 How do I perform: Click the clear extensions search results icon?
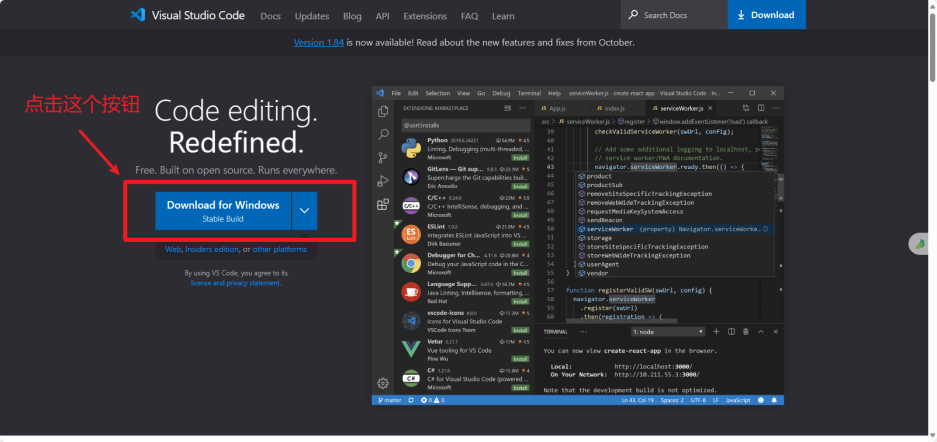pyautogui.click(x=508, y=108)
